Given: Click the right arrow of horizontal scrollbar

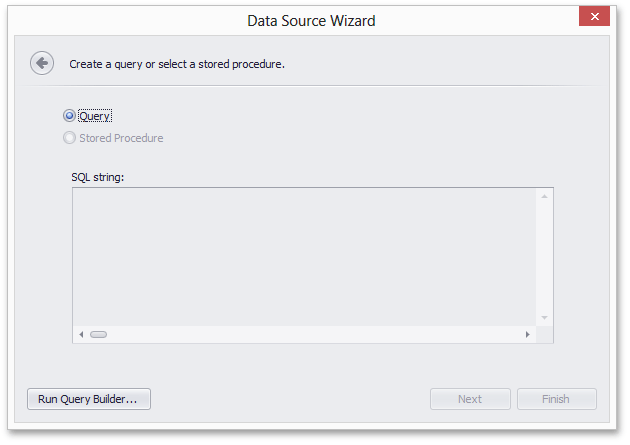Looking at the screenshot, I should [x=528, y=335].
